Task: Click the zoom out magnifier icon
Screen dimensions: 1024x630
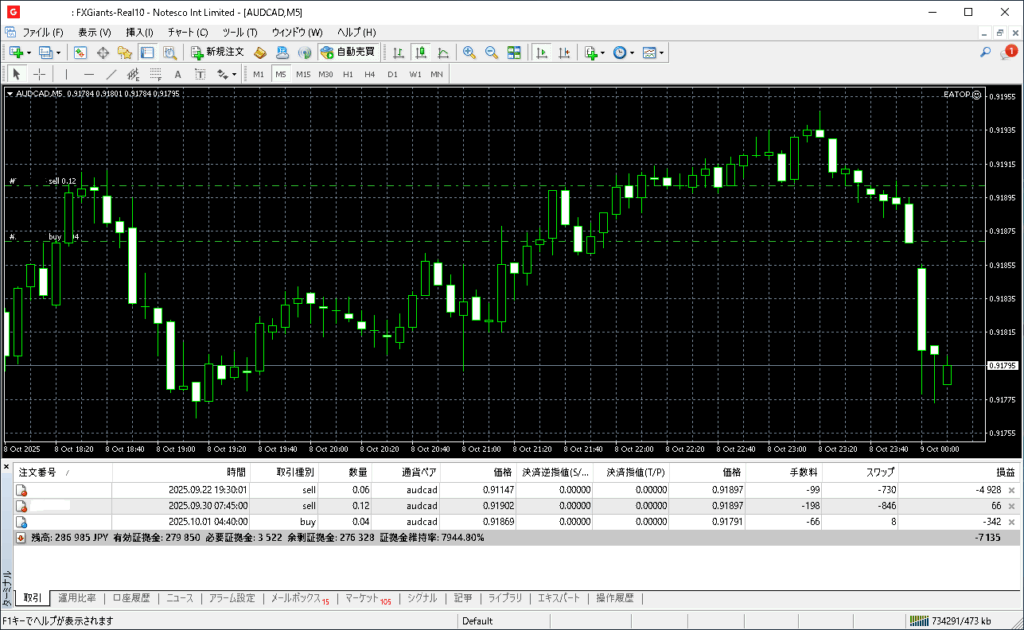Action: coord(491,52)
